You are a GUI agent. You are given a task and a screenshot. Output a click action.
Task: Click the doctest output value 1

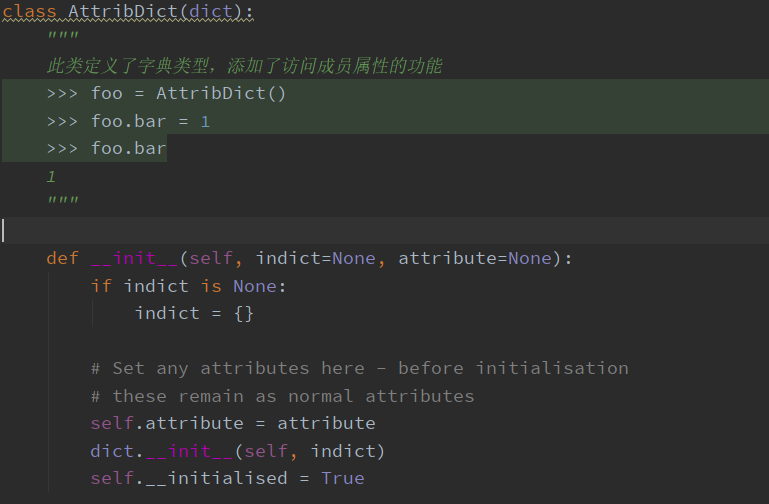(x=51, y=177)
